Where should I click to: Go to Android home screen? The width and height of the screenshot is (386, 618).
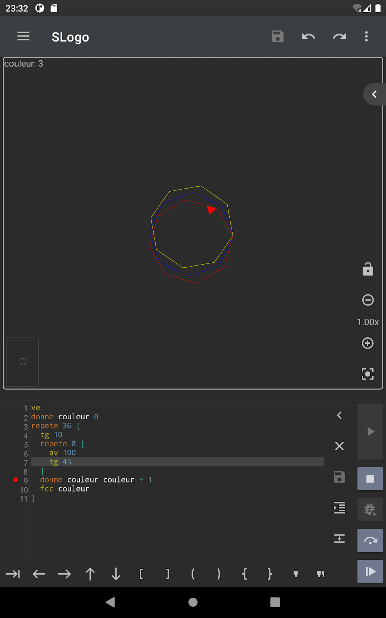pos(193,602)
